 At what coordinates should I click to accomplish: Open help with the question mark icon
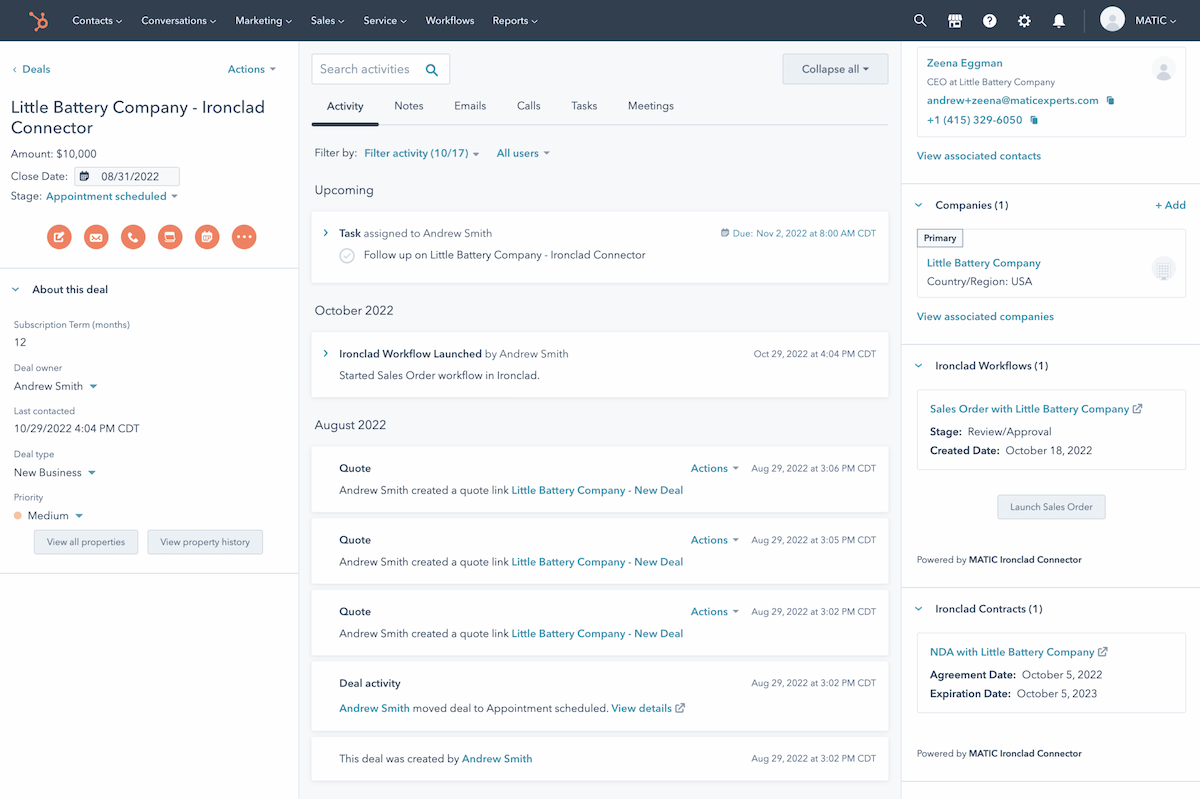(989, 20)
